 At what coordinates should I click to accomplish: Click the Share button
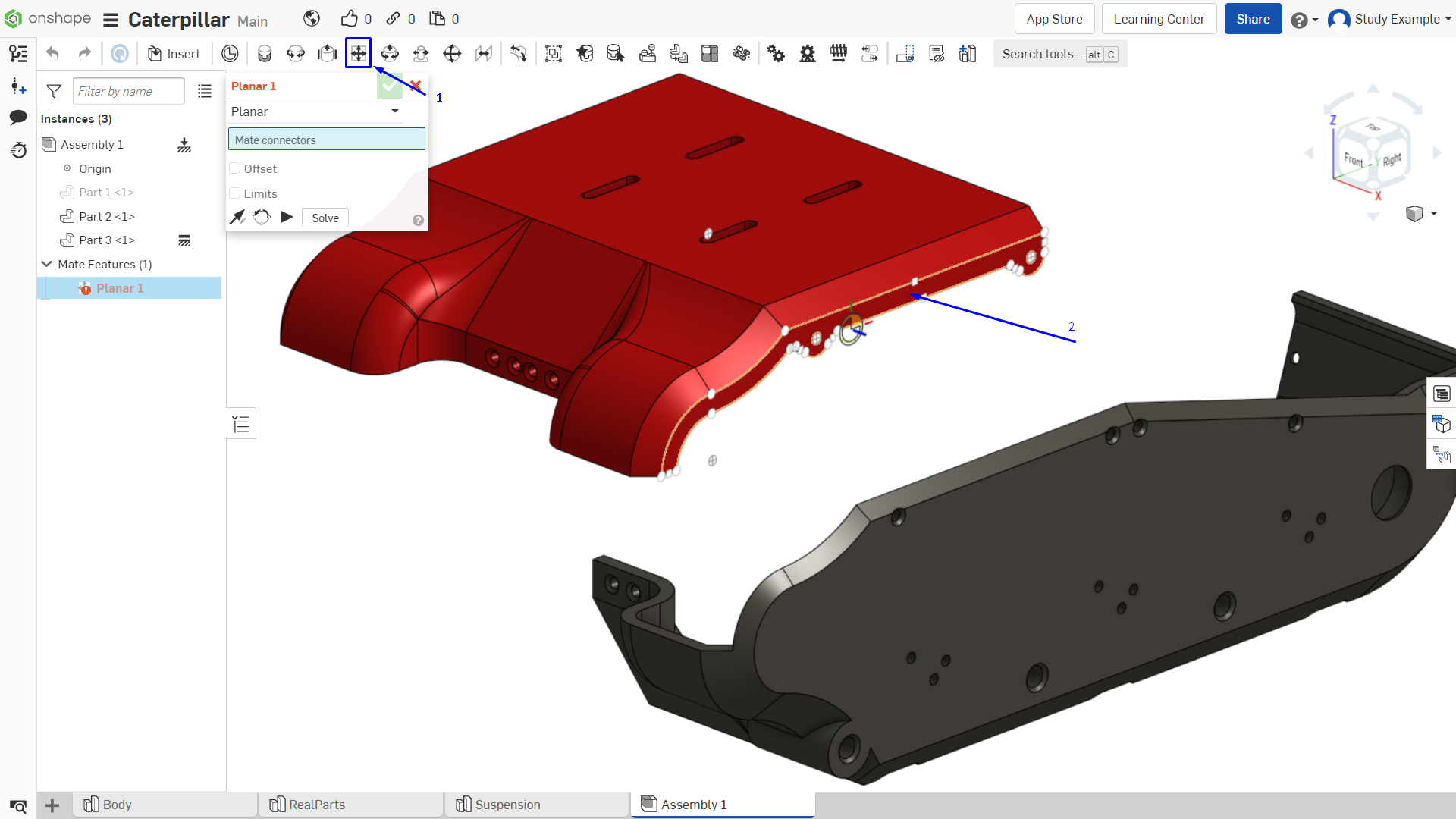(x=1253, y=19)
